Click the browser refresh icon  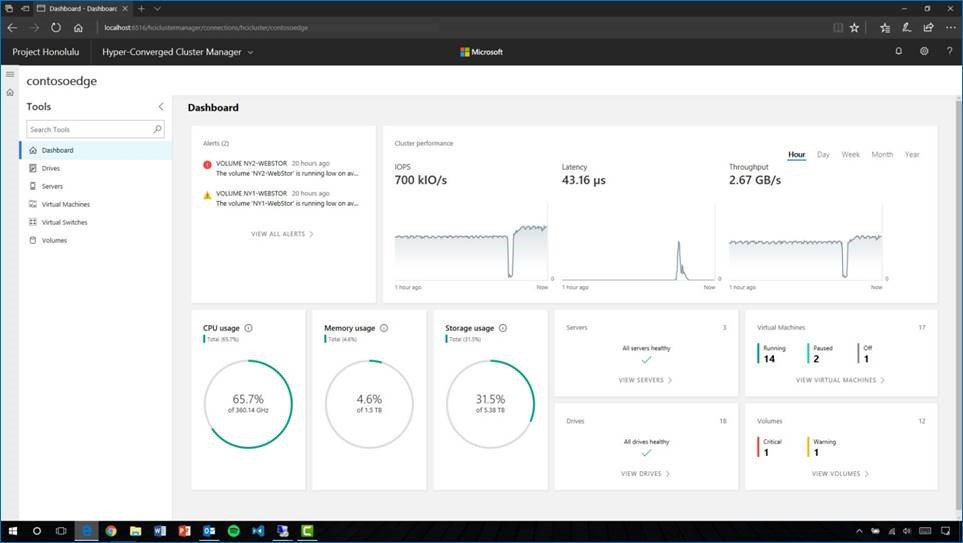(x=56, y=28)
